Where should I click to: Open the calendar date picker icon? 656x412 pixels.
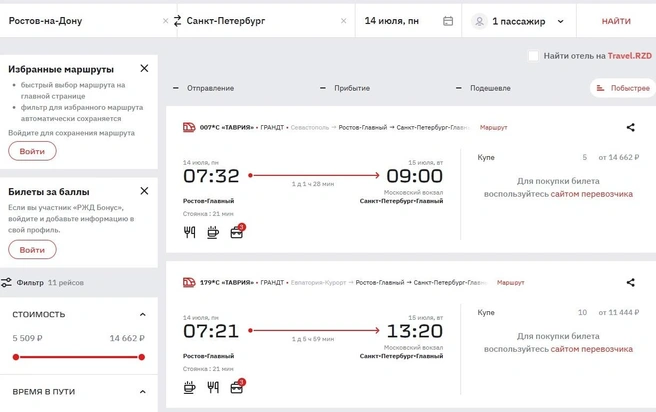448,21
